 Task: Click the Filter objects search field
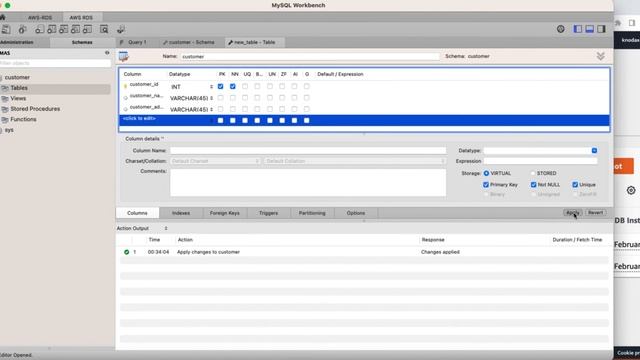click(x=55, y=63)
